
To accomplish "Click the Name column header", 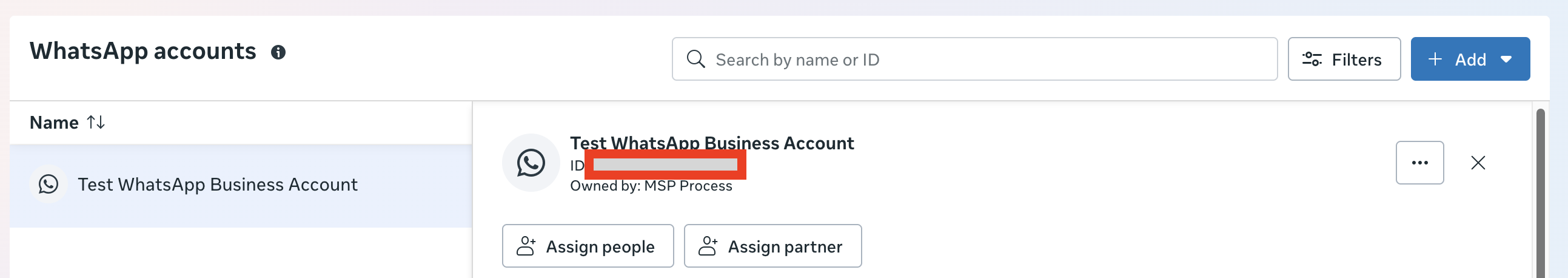I will click(x=54, y=123).
